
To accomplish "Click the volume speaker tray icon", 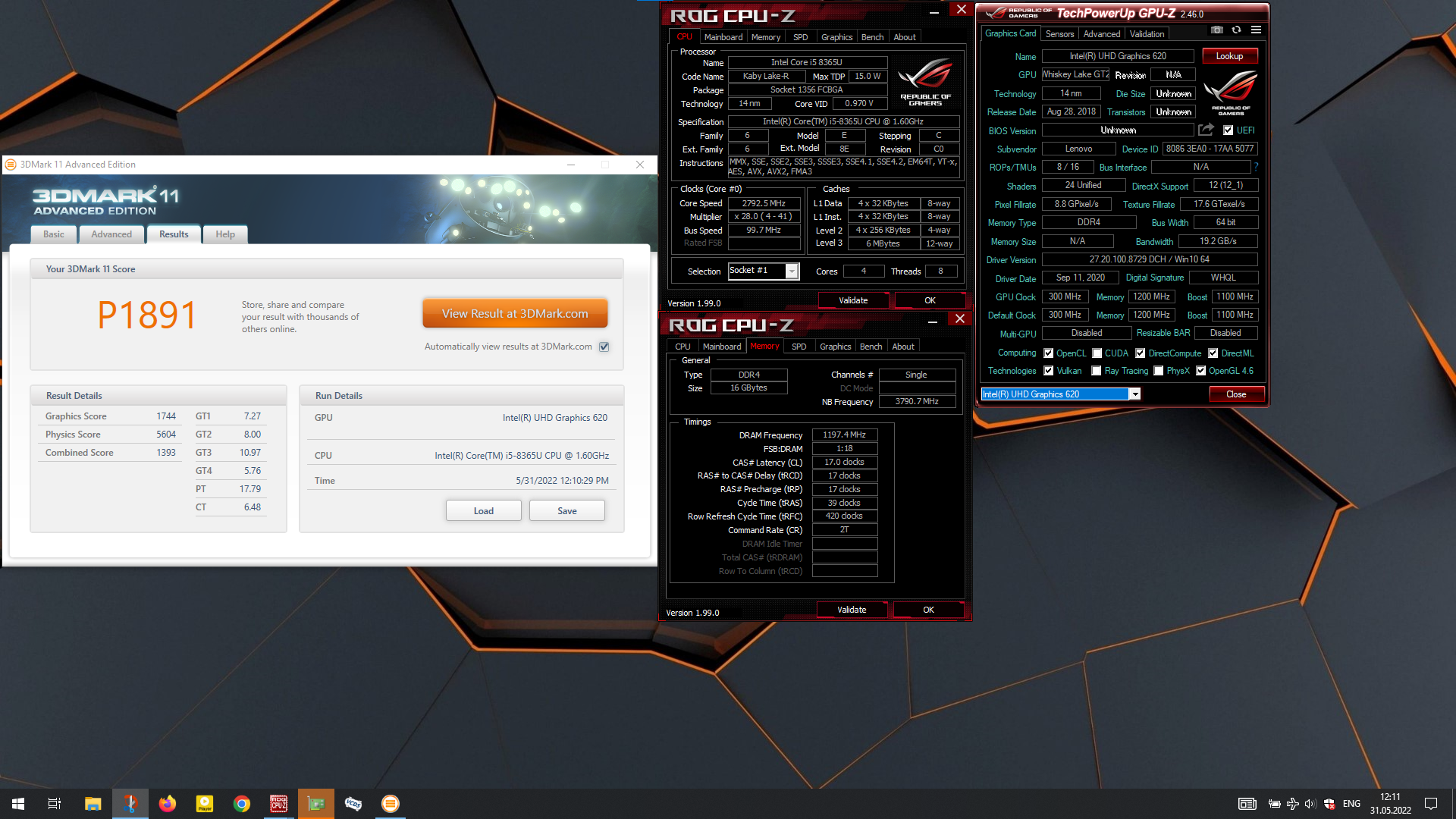I will pyautogui.click(x=1310, y=804).
